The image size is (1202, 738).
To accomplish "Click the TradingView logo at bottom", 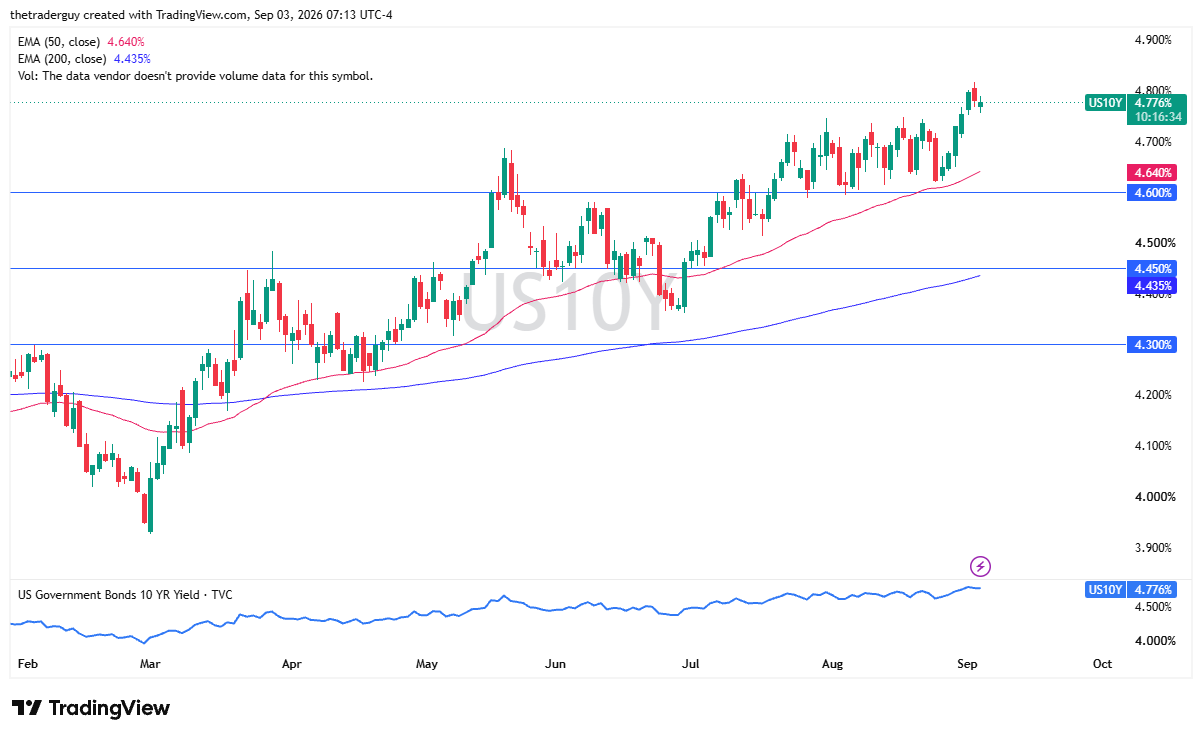I will 91,708.
